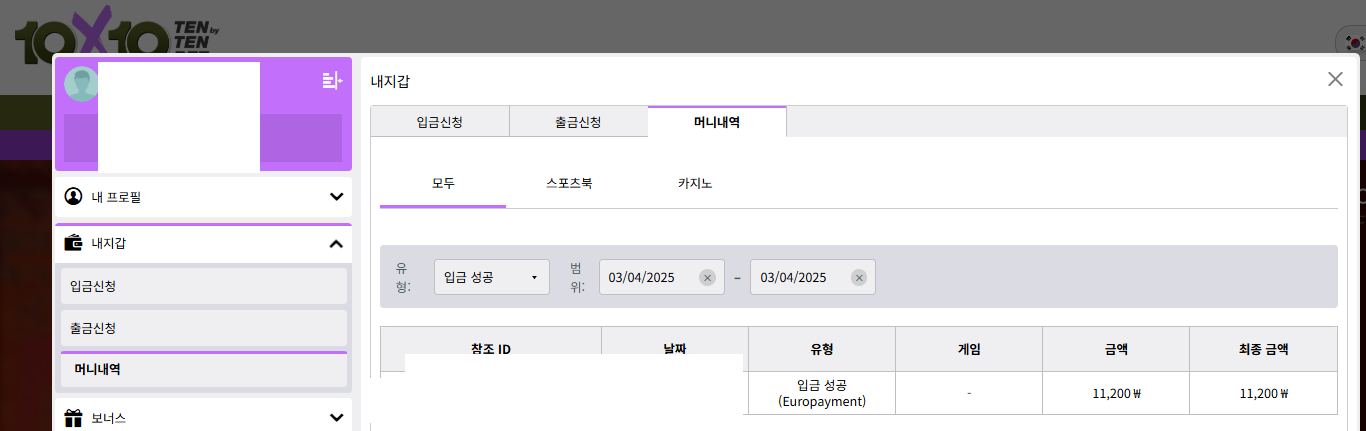Click the user avatar icon

pos(81,84)
